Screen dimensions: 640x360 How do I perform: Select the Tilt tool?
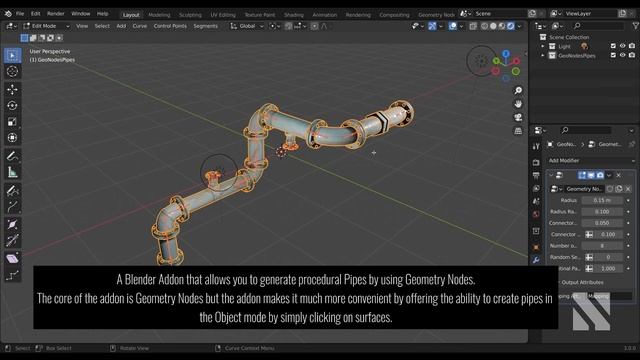point(12,240)
